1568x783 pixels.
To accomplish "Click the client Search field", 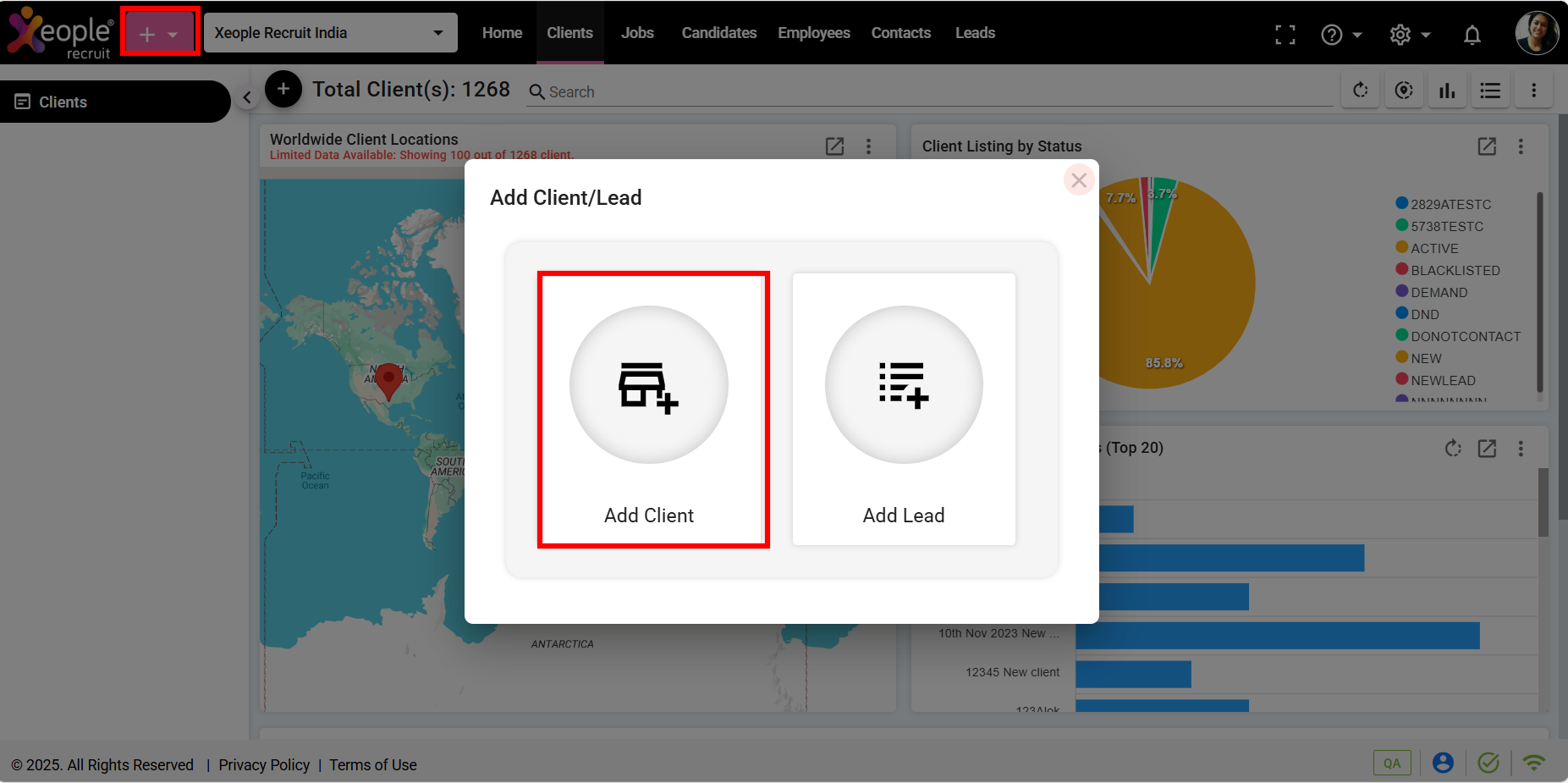I will point(929,91).
